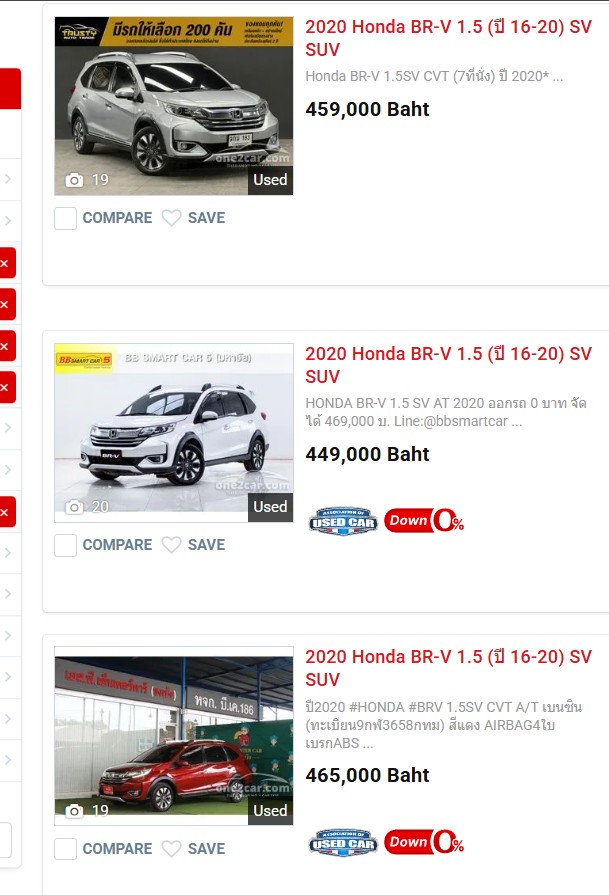Tick Compare checkbox for 459,000 Baht car
The height and width of the screenshot is (895, 609).
(x=66, y=219)
